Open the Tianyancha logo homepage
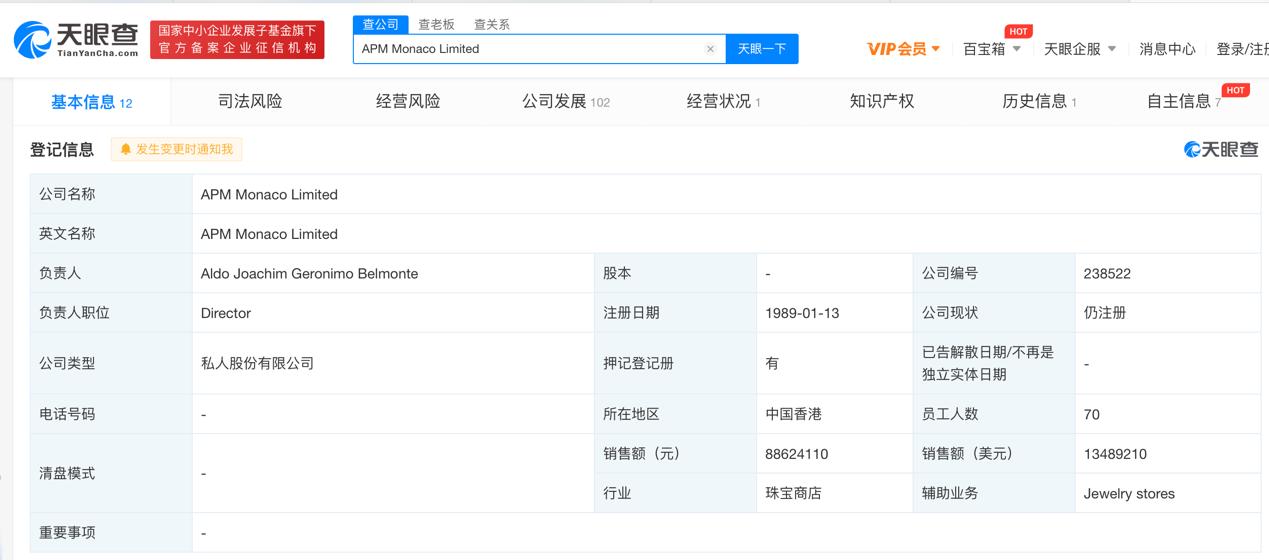The image size is (1269, 560). [x=76, y=39]
